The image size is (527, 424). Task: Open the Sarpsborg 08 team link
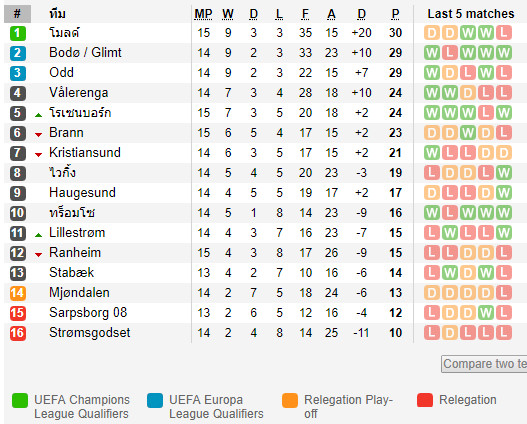click(x=88, y=313)
